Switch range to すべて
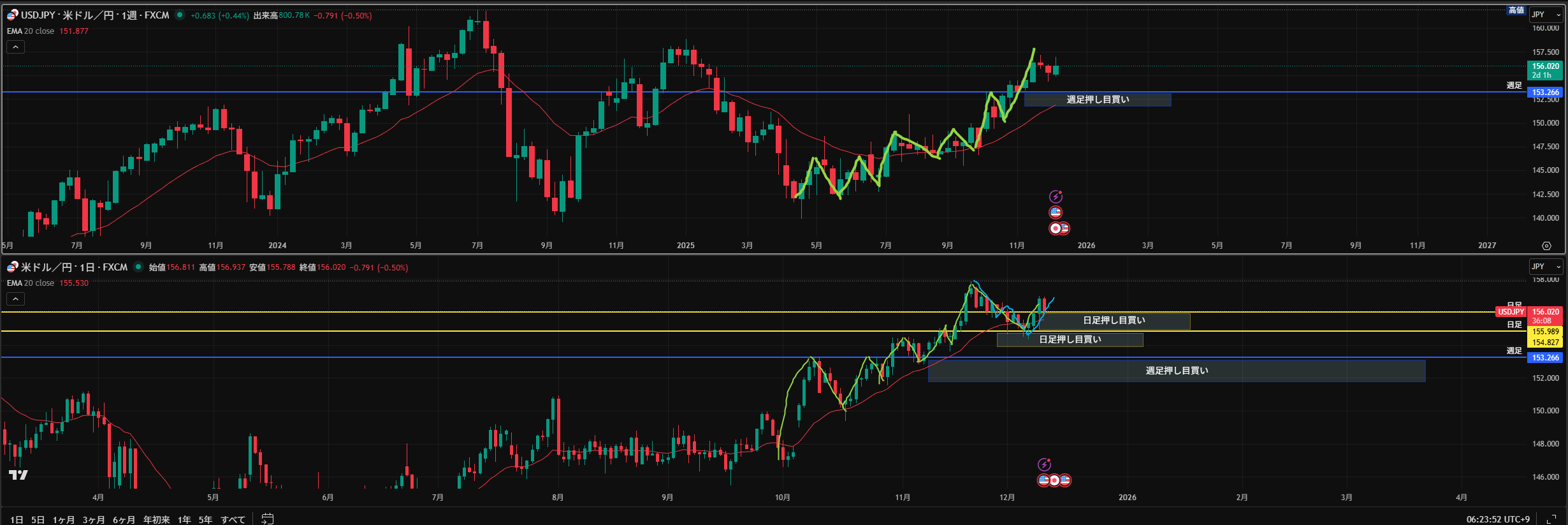The width and height of the screenshot is (1568, 525). pos(233,519)
